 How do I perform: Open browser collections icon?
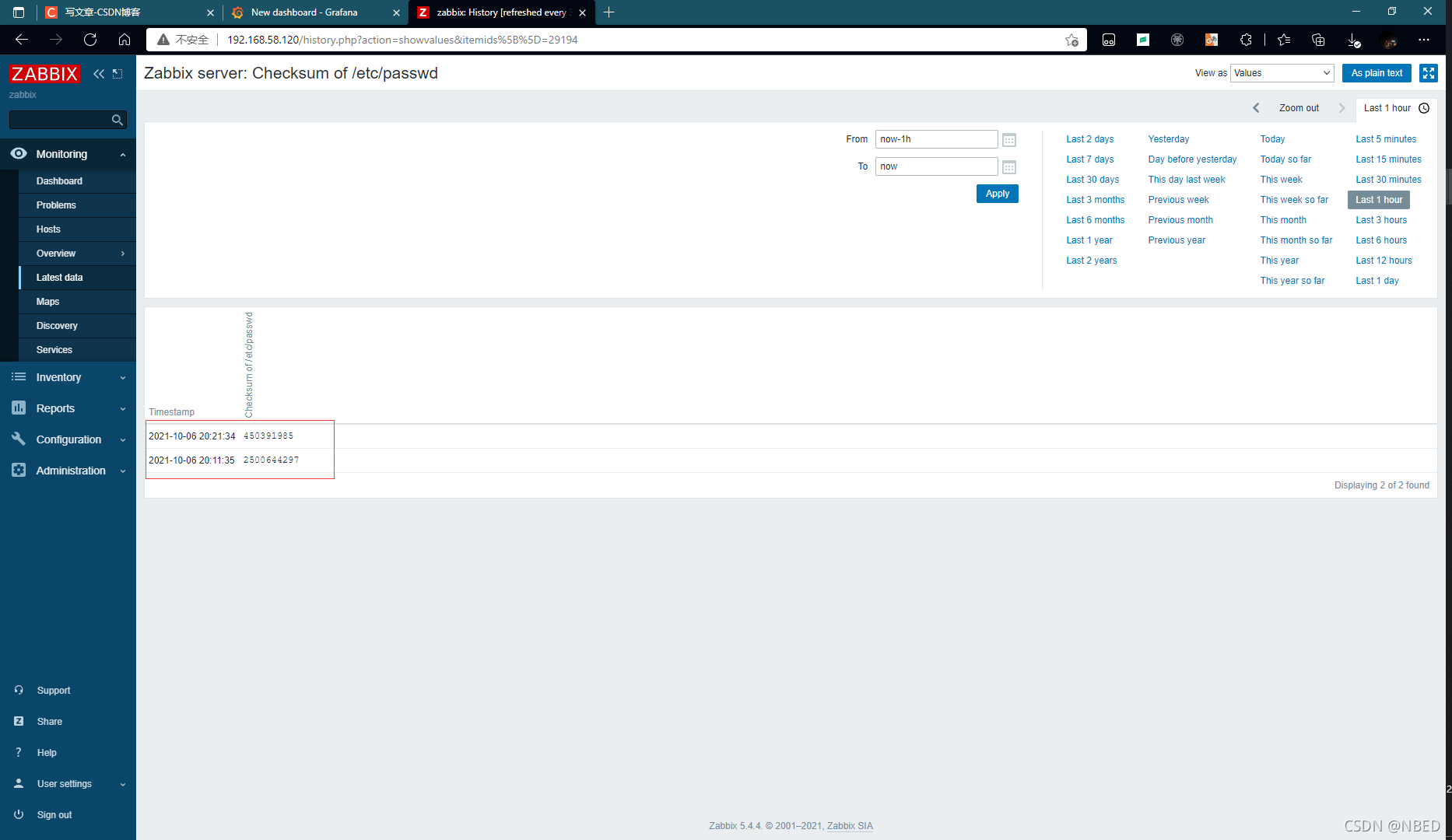[1318, 40]
